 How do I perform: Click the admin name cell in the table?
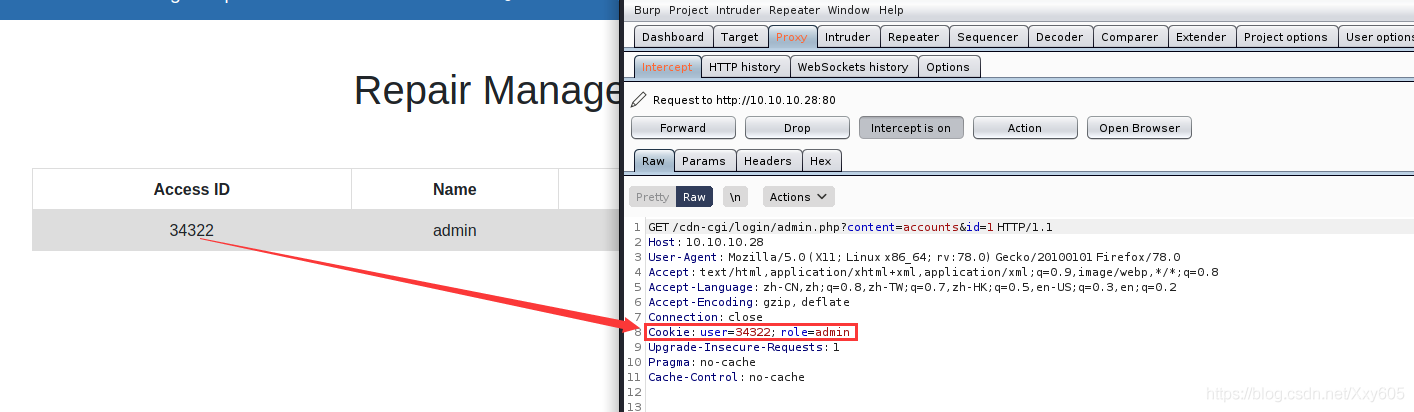click(x=455, y=230)
